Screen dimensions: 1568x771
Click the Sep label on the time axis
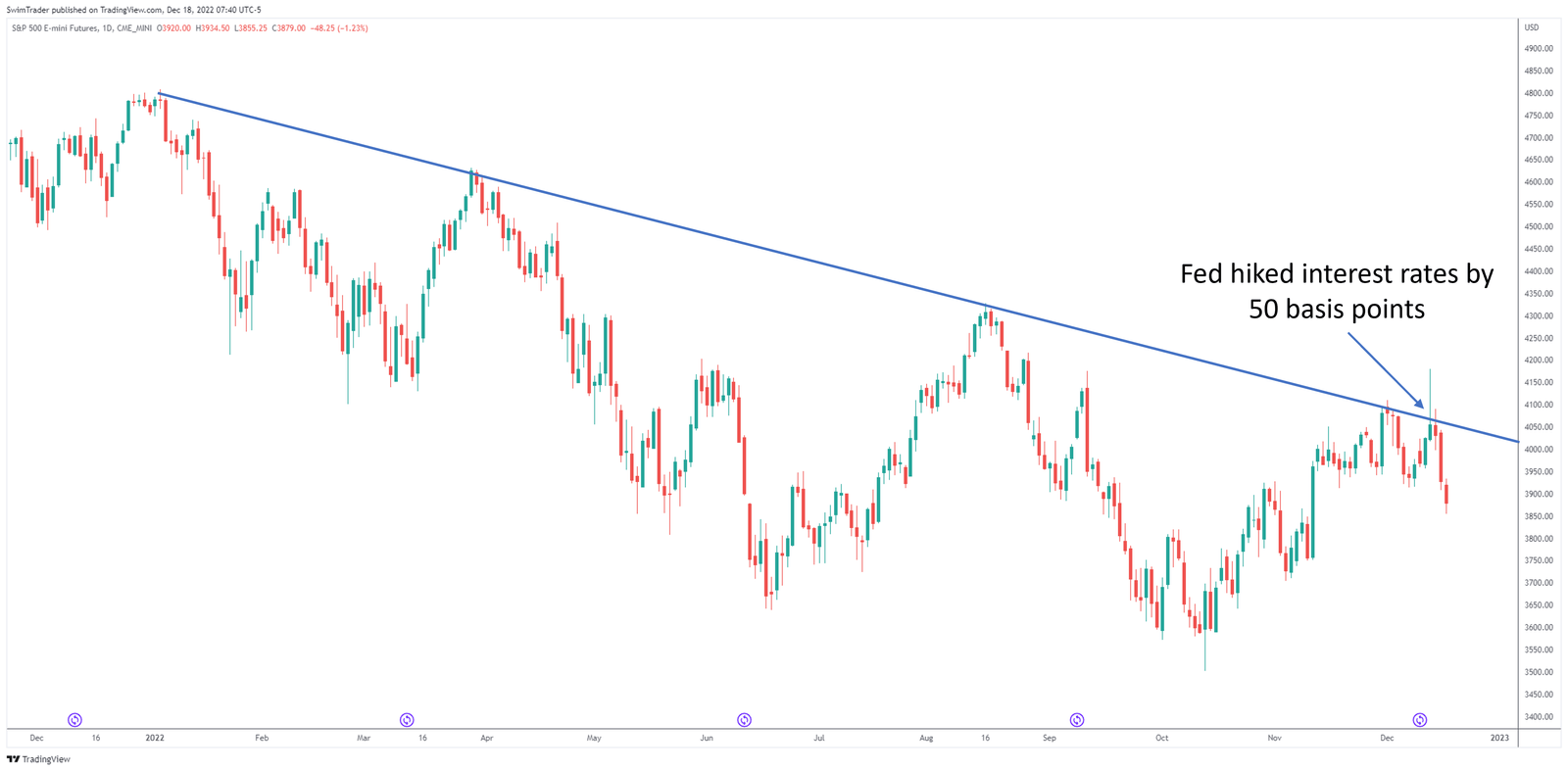(1050, 738)
